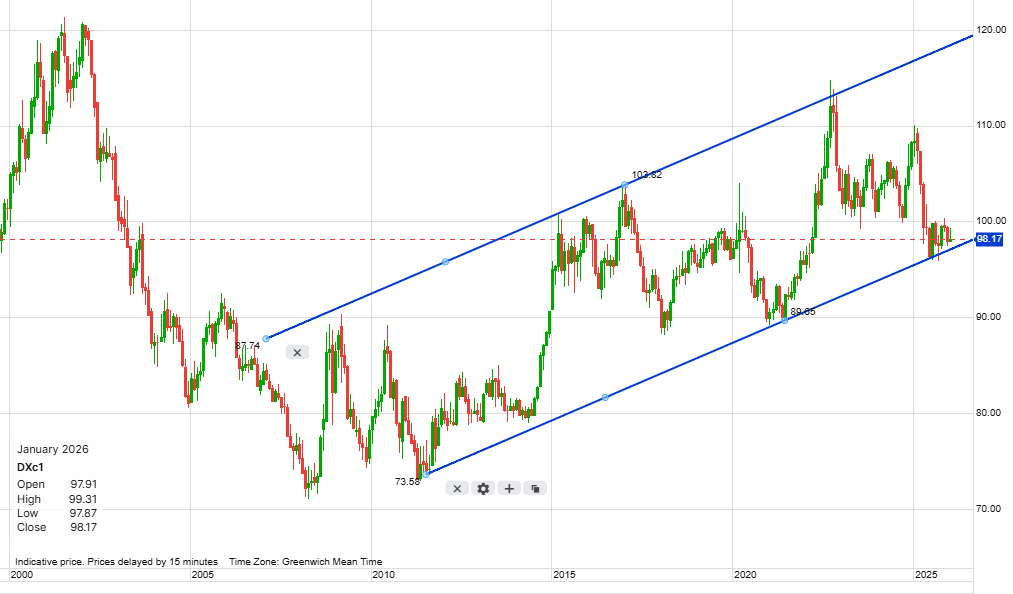
Task: Click the DXc1 symbol name in legend
Action: tap(31, 467)
